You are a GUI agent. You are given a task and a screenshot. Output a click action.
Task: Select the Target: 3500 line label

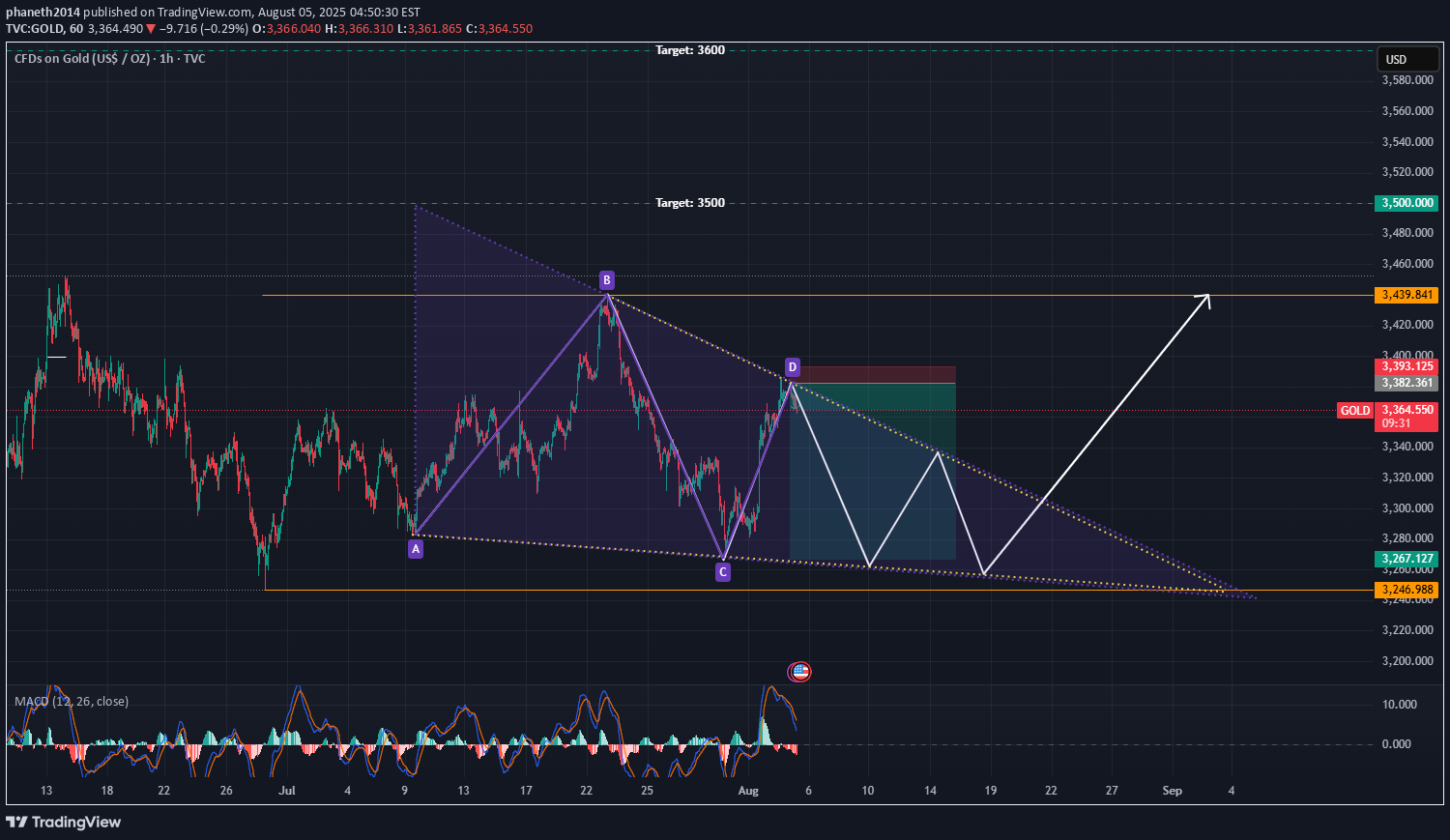pyautogui.click(x=689, y=203)
